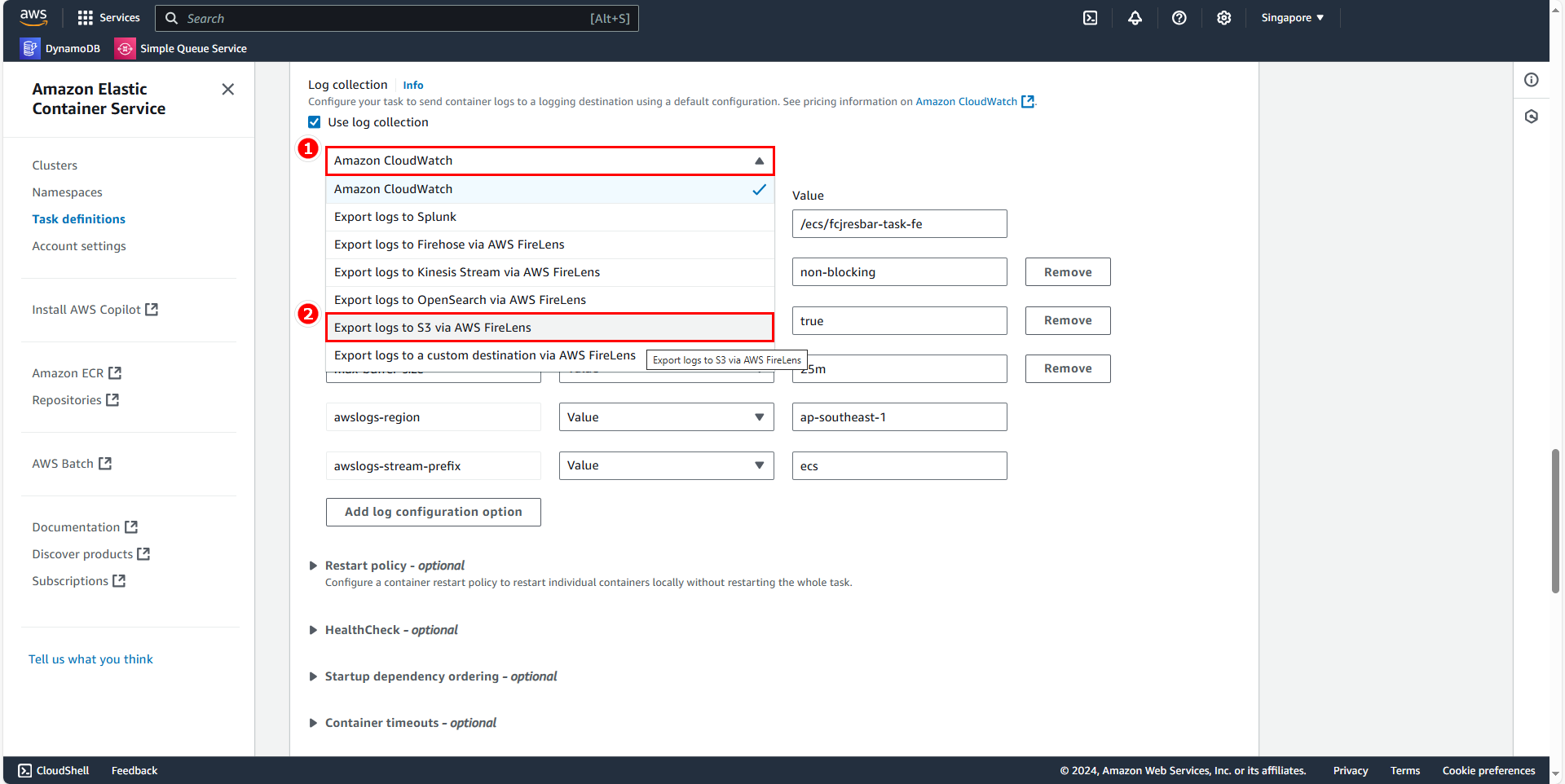Choose Export logs to Firehose via AWS FireLens
This screenshot has height=784, width=1565.
(x=550, y=244)
